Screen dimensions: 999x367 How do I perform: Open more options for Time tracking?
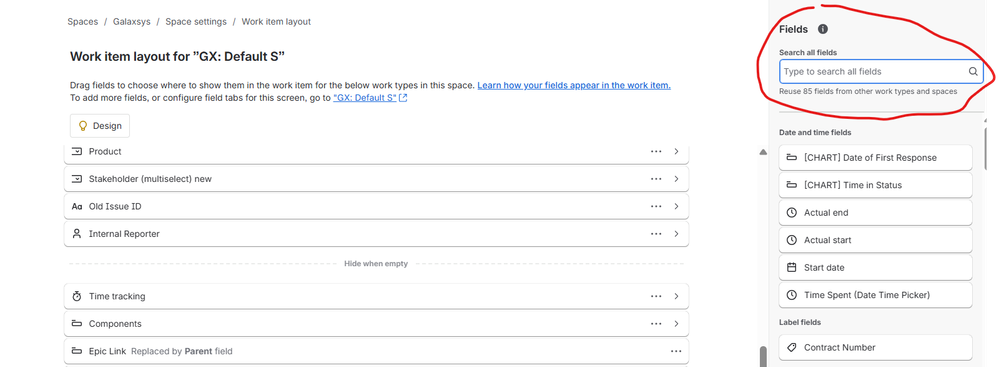[x=656, y=296]
